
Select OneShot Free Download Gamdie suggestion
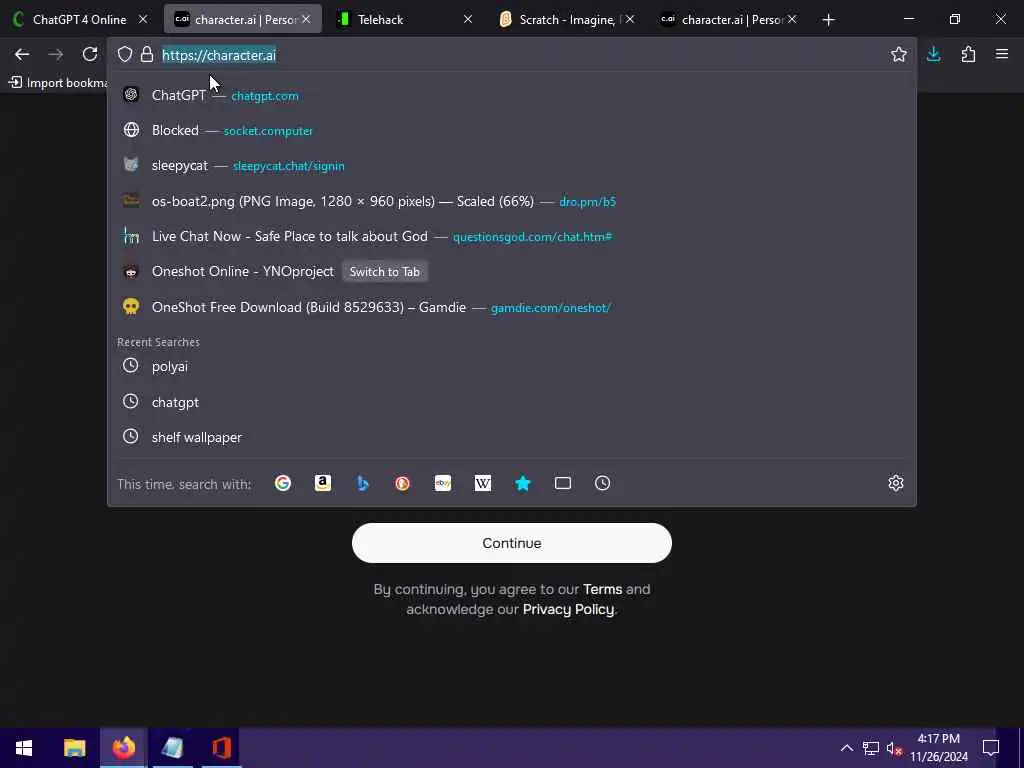pos(512,307)
